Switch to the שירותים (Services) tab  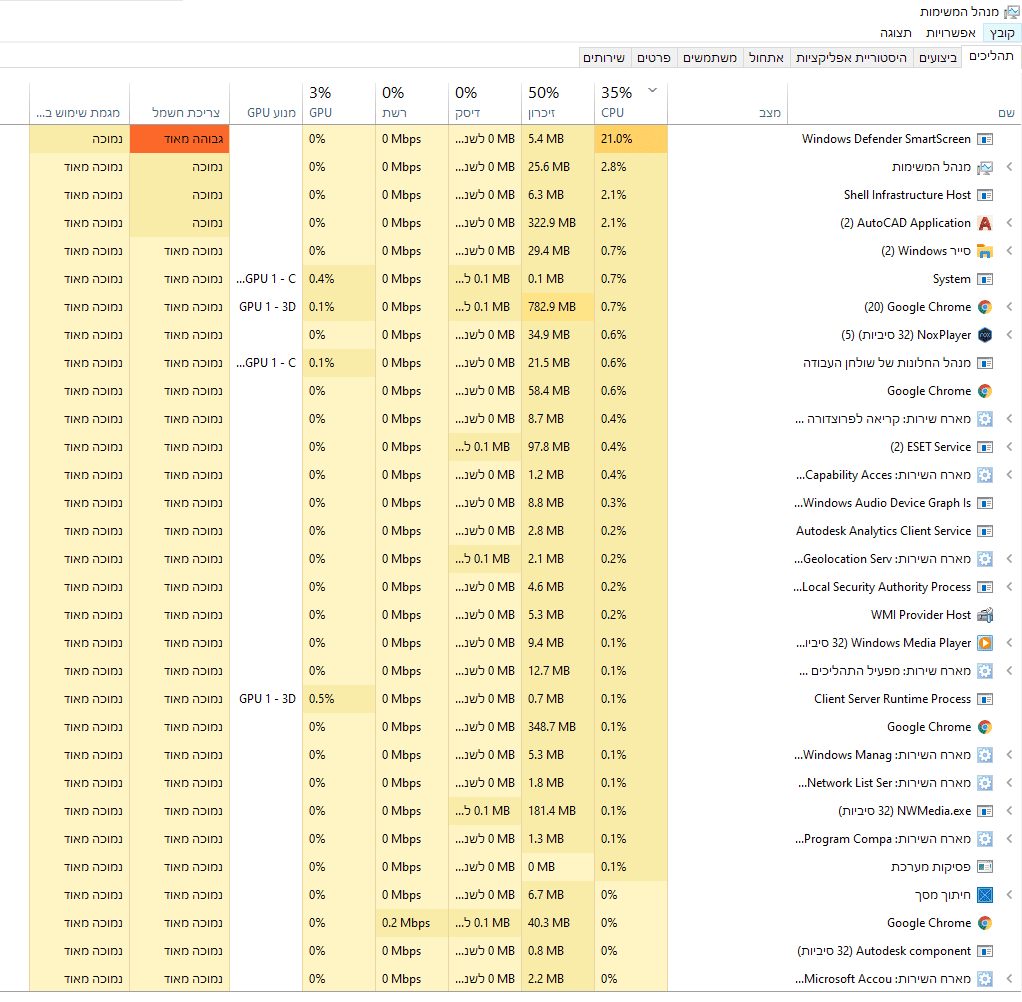(x=604, y=58)
